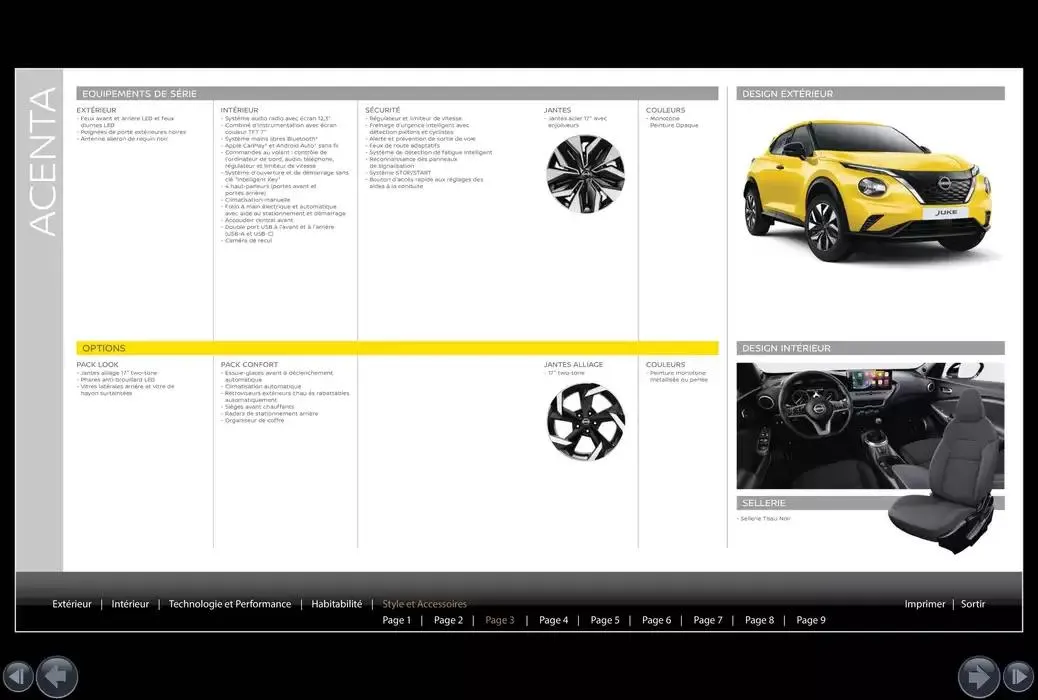Open Technologie et Performance section

(x=230, y=604)
